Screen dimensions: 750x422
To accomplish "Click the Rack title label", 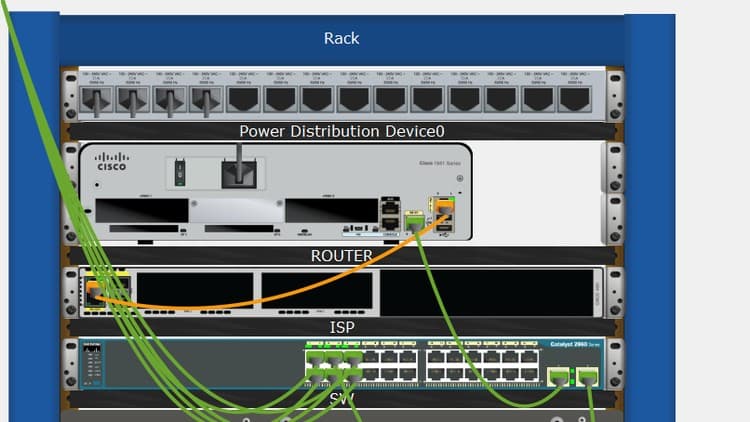I will (x=342, y=38).
